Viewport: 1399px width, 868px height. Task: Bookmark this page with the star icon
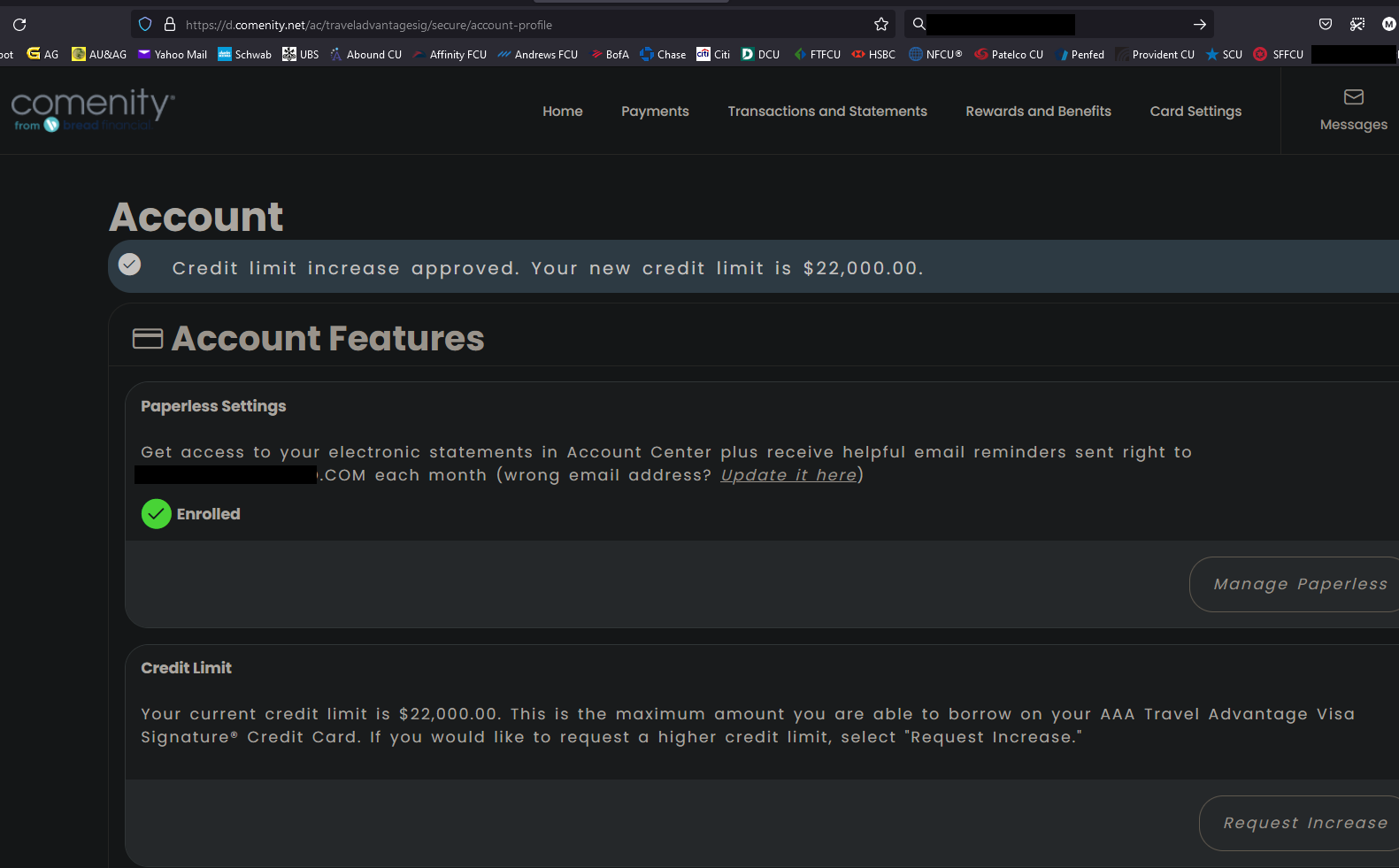pyautogui.click(x=881, y=25)
